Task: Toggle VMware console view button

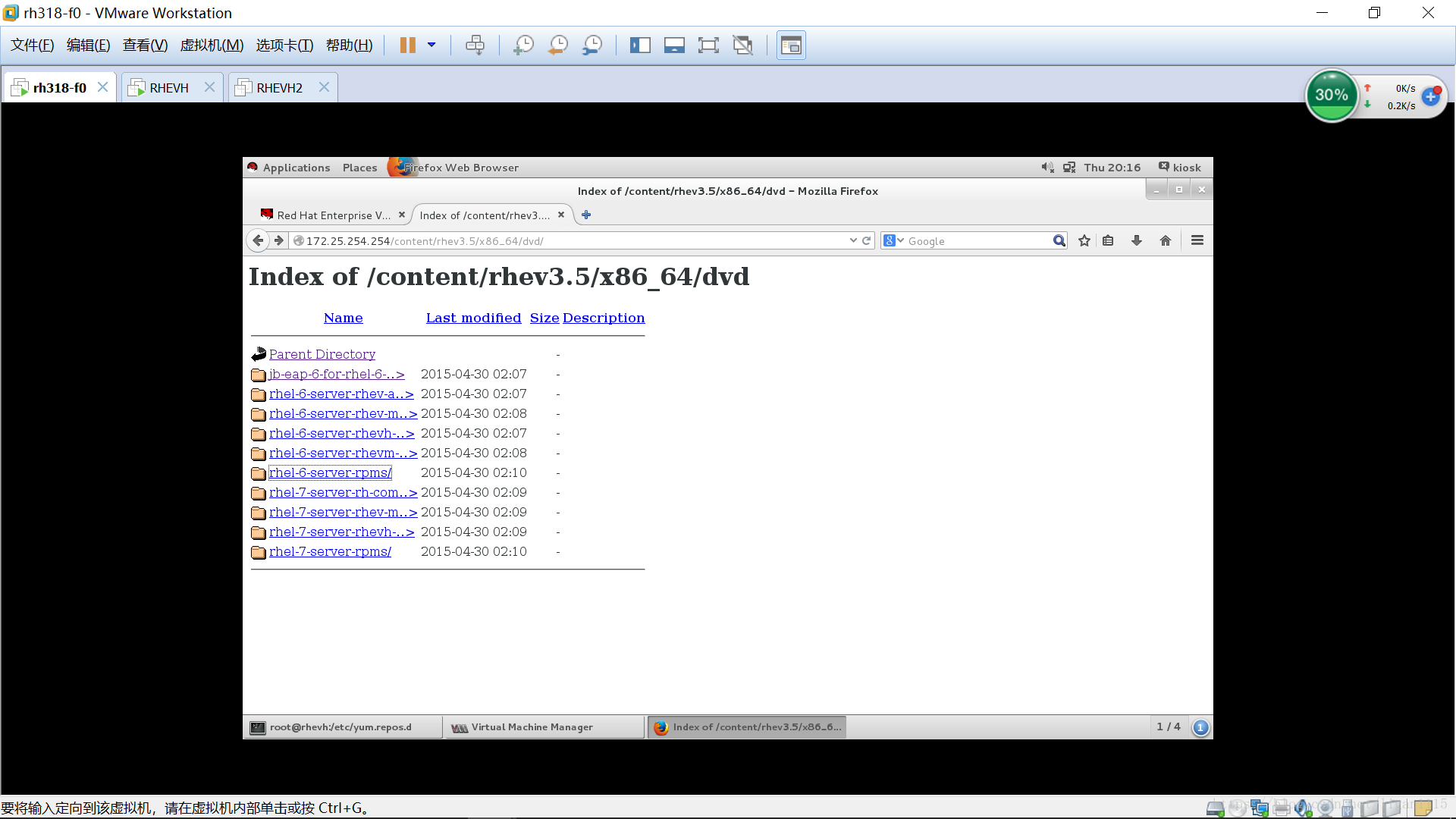Action: point(791,45)
